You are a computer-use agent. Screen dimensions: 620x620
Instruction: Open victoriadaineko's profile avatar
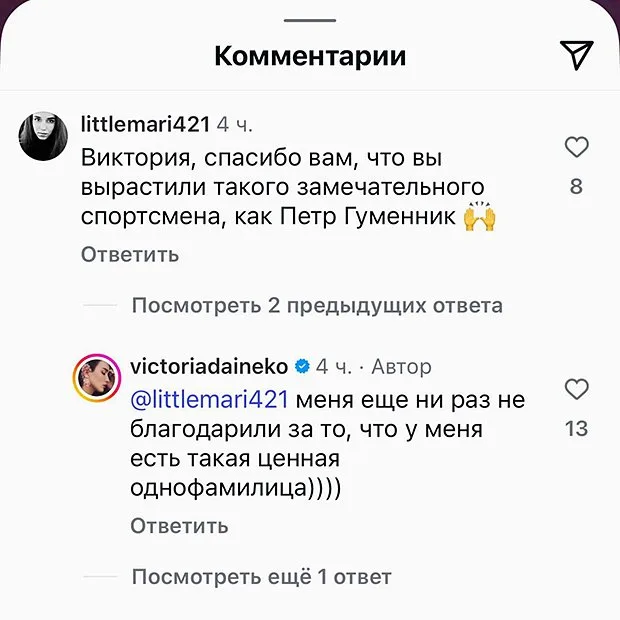click(x=97, y=377)
